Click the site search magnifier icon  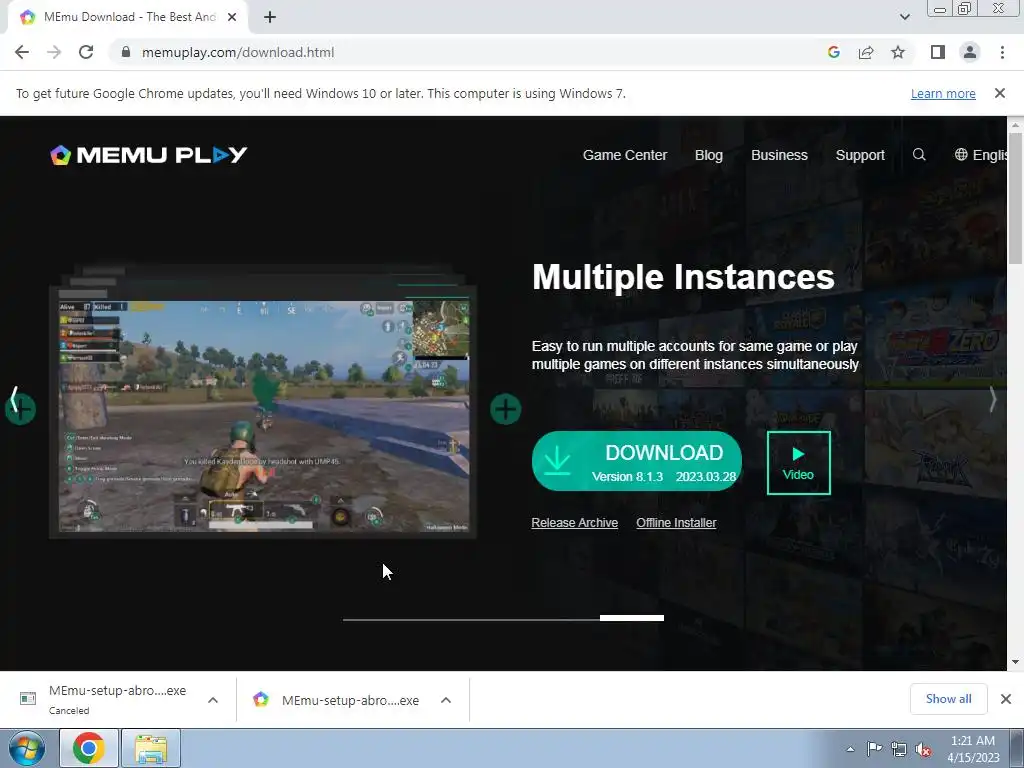pyautogui.click(x=919, y=155)
